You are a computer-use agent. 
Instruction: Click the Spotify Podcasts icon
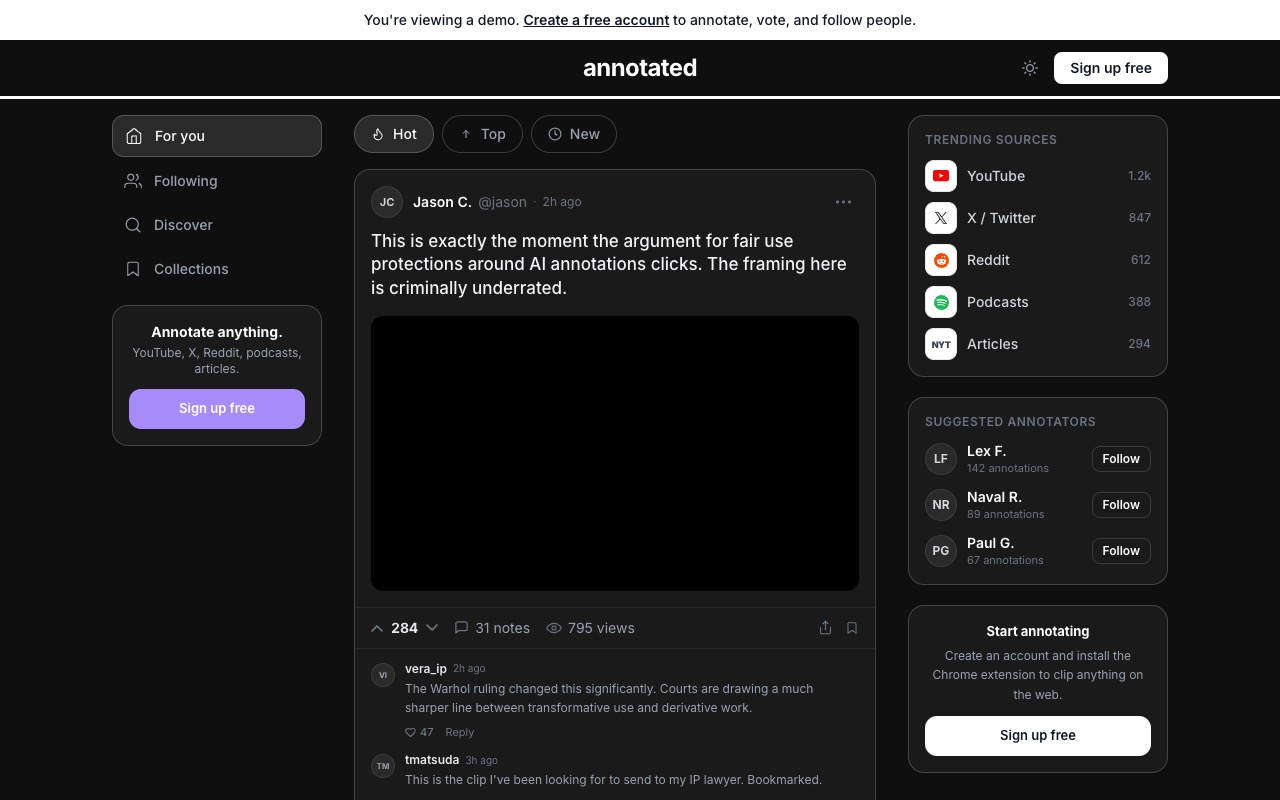click(941, 302)
